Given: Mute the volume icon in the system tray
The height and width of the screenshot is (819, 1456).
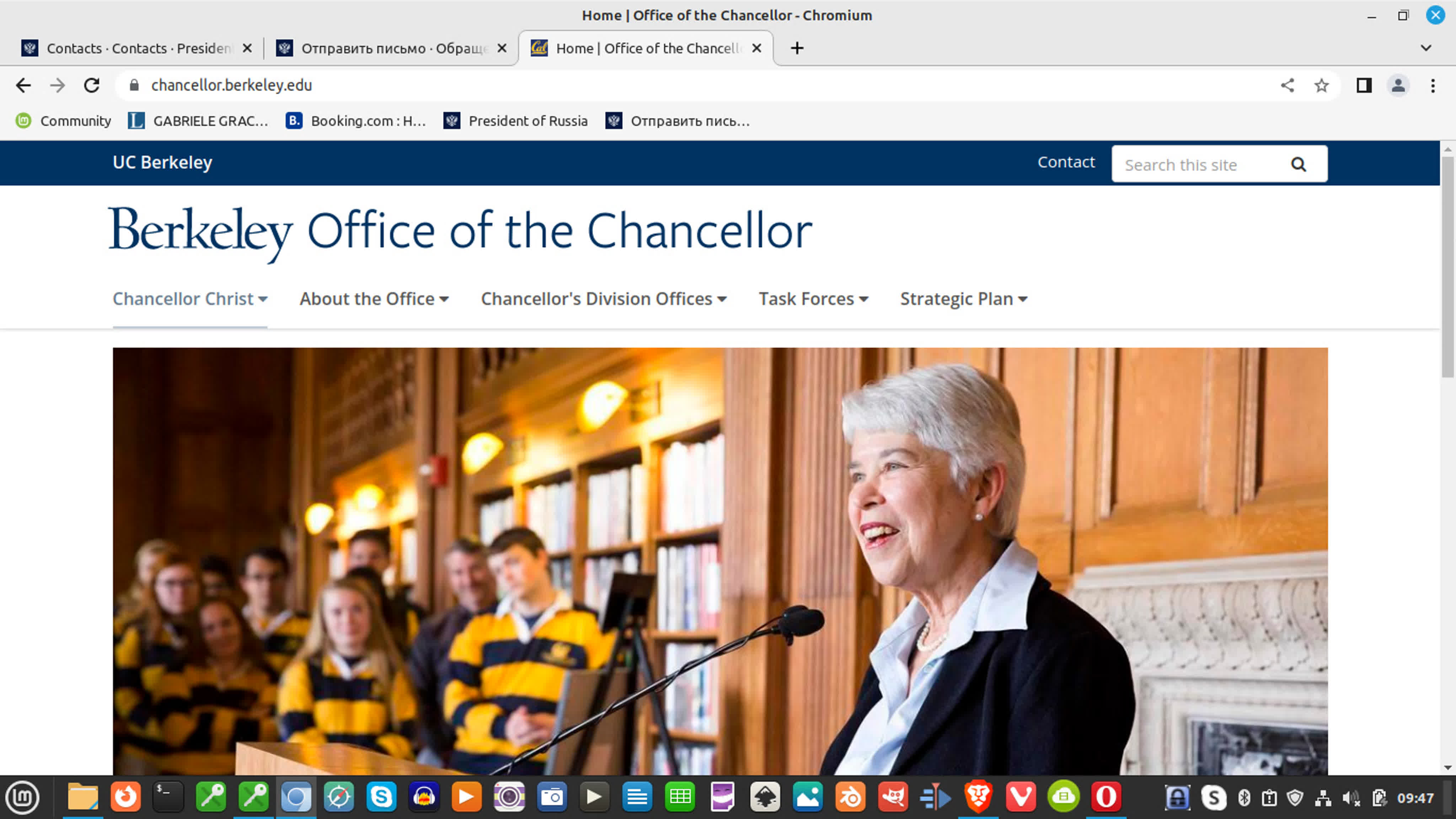Looking at the screenshot, I should [x=1351, y=798].
